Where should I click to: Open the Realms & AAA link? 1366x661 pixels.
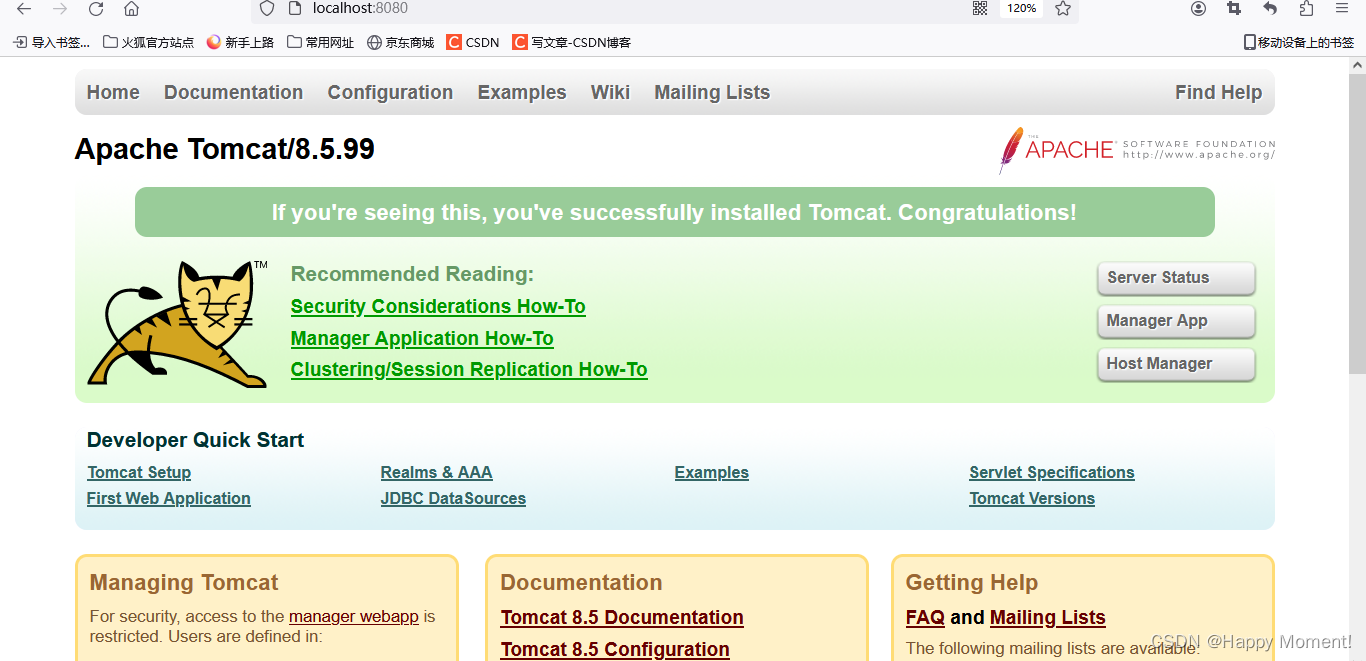[436, 472]
